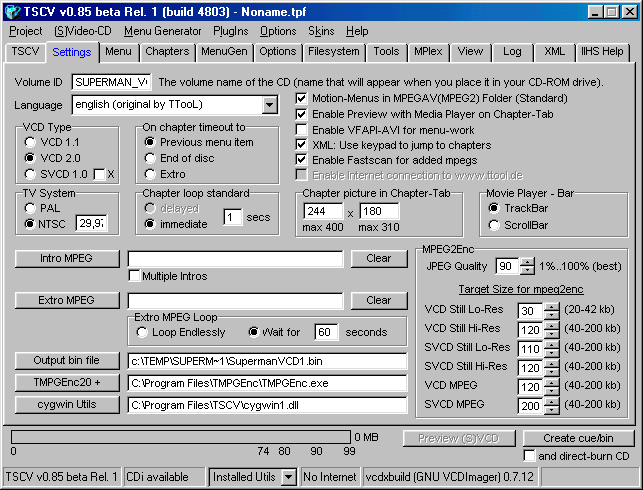
Task: Enable the Multiple Intros checkbox
Action: (x=135, y=276)
